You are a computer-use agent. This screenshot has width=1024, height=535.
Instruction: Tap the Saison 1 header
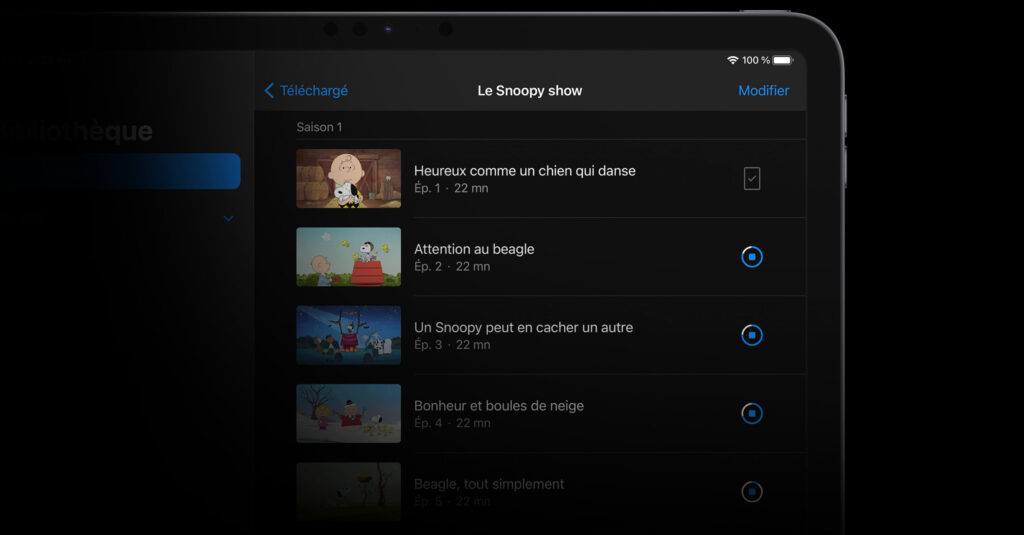pyautogui.click(x=319, y=127)
